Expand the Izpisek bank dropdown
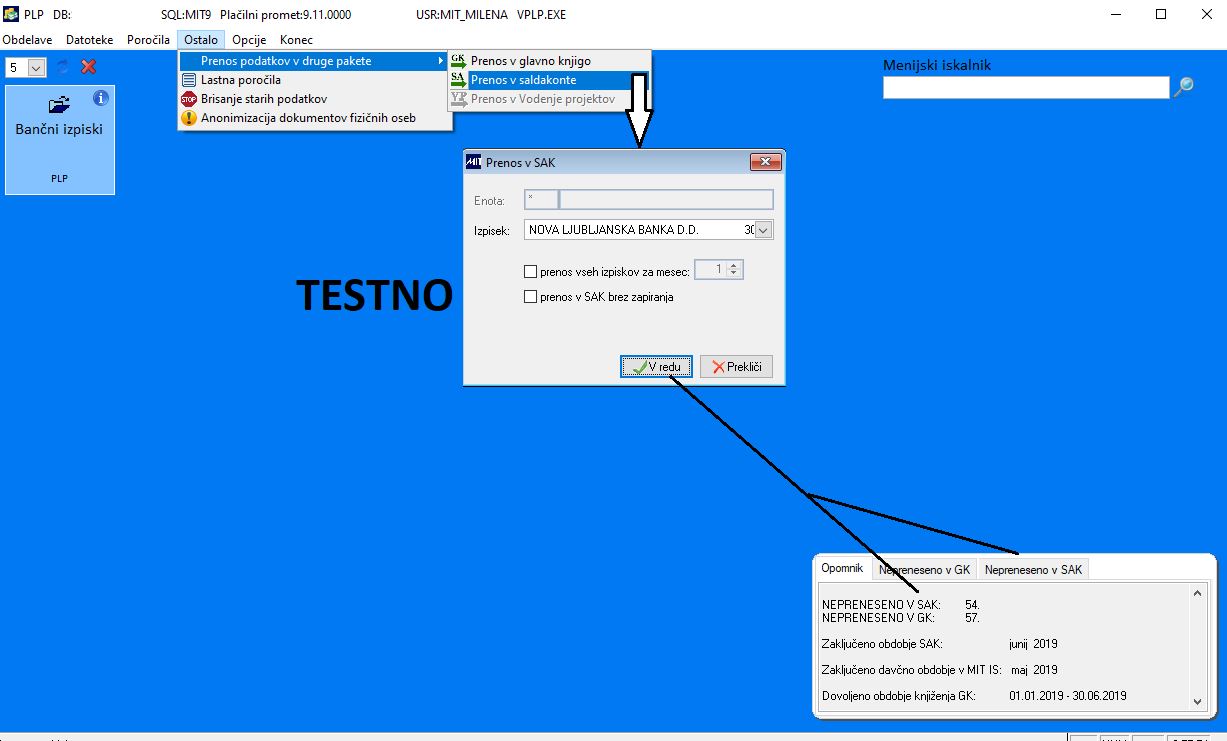 tap(764, 230)
